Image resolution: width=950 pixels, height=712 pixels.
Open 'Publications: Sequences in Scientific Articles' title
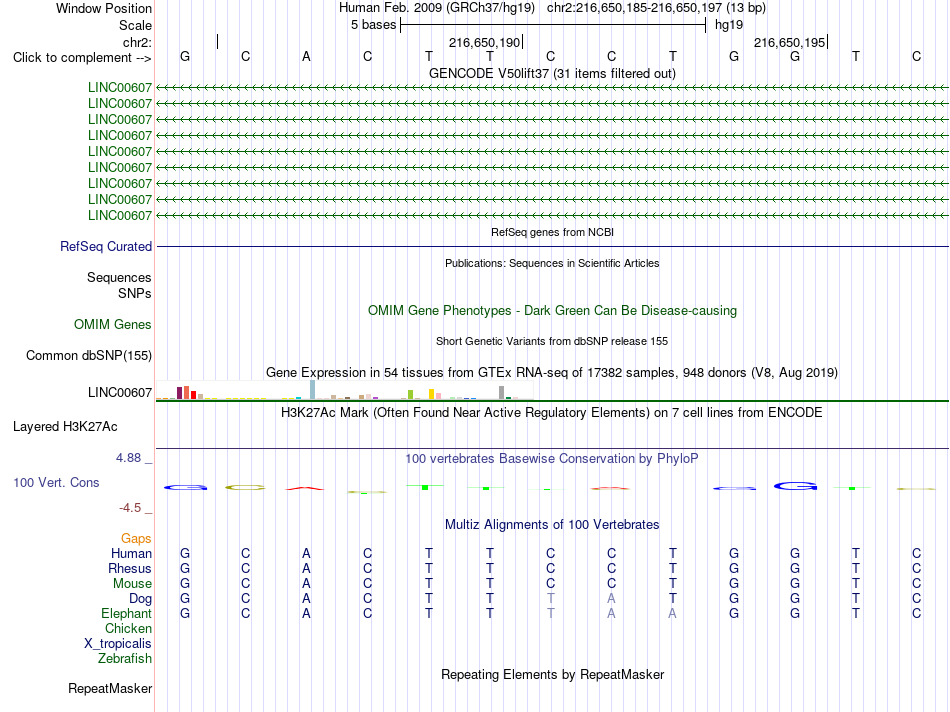[552, 263]
